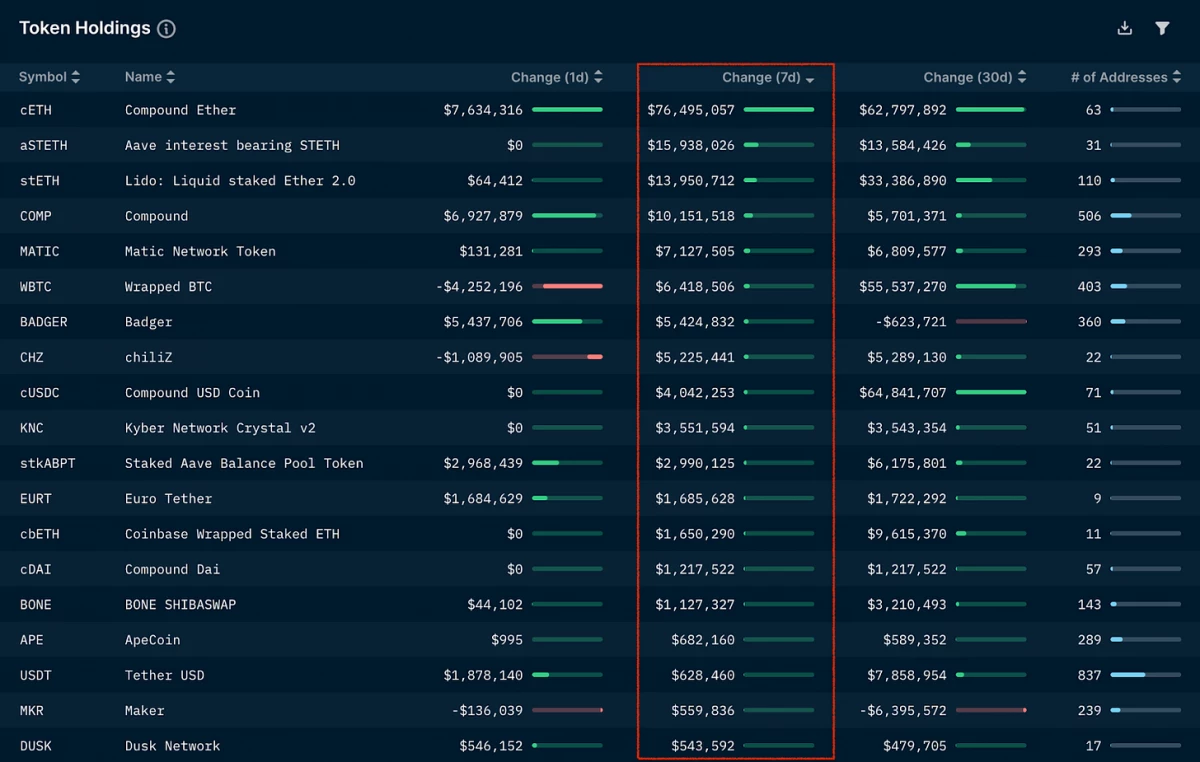The image size is (1200, 762).
Task: Click the $7,634,316 1d change value
Action: tap(483, 110)
